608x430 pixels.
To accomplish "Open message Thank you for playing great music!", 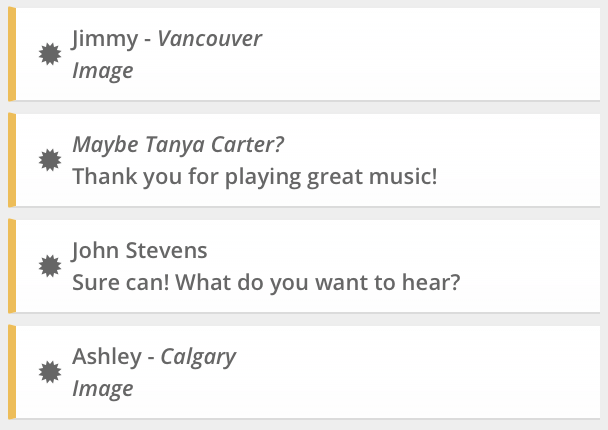I will (x=255, y=176).
